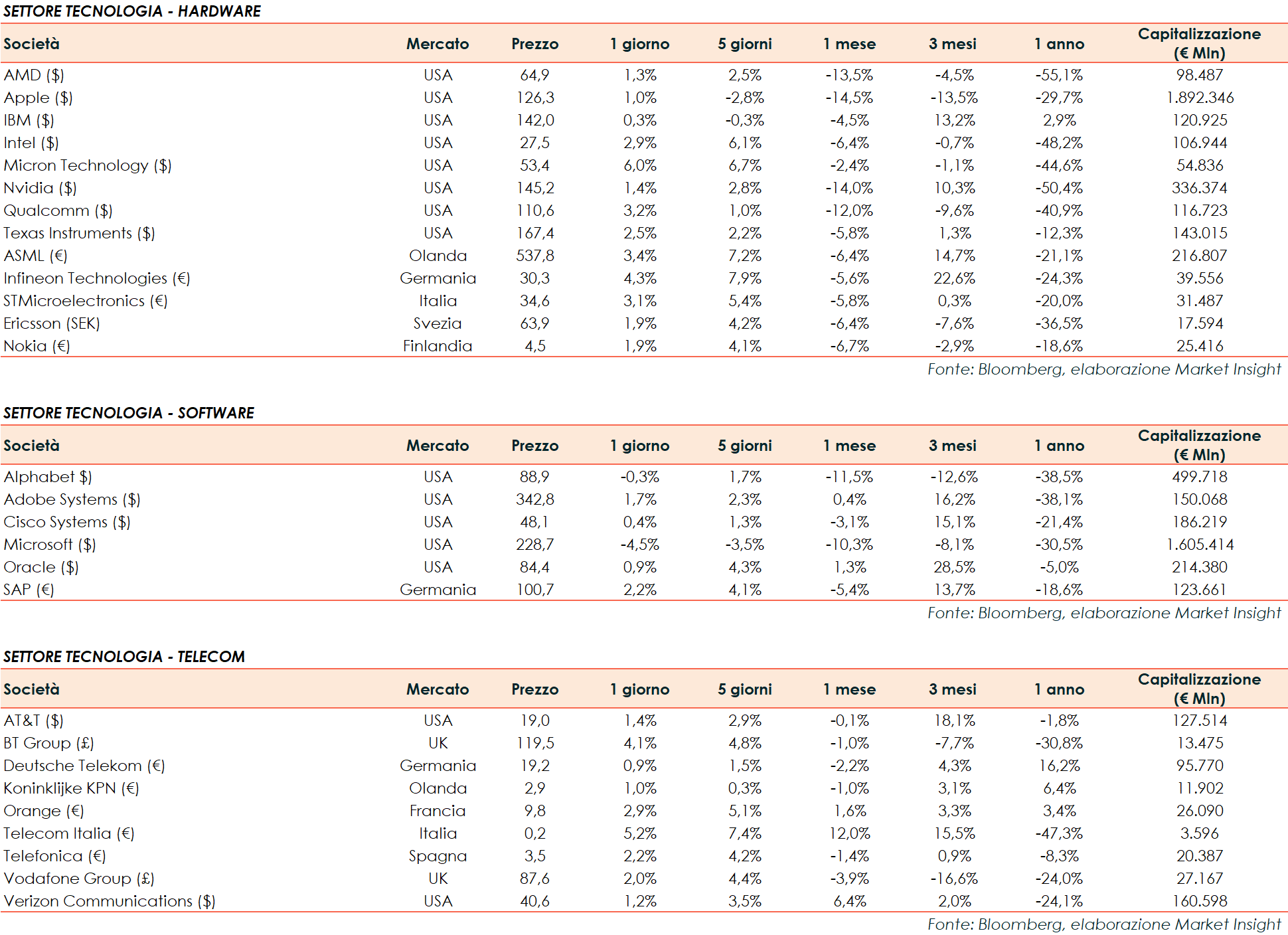
Task: Select the SETTORE TECNOLOGIA - TELECOM heading
Action: (124, 657)
